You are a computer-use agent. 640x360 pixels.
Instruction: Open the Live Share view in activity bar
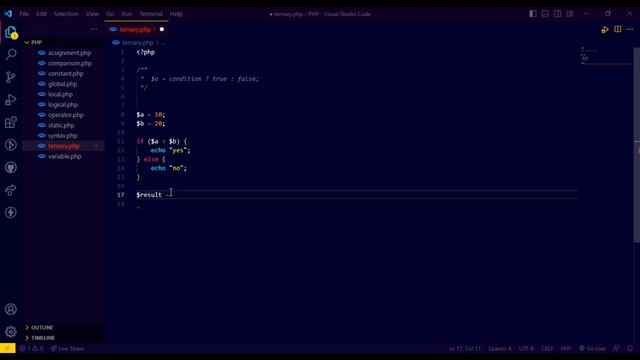click(x=11, y=190)
